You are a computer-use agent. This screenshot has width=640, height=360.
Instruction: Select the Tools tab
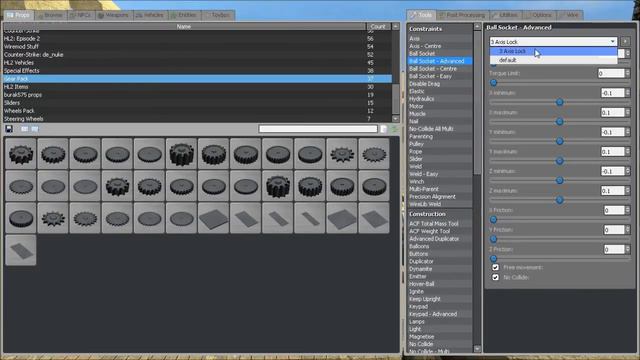pyautogui.click(x=422, y=15)
